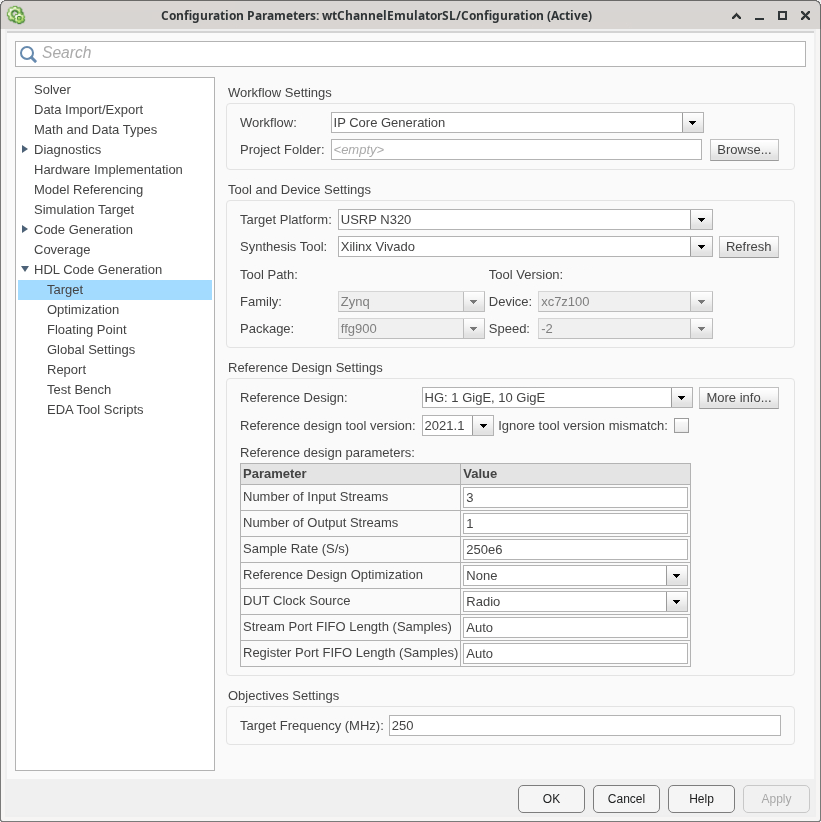This screenshot has width=821, height=822.
Task: Open the disabled Speed dropdown
Action: tap(701, 329)
